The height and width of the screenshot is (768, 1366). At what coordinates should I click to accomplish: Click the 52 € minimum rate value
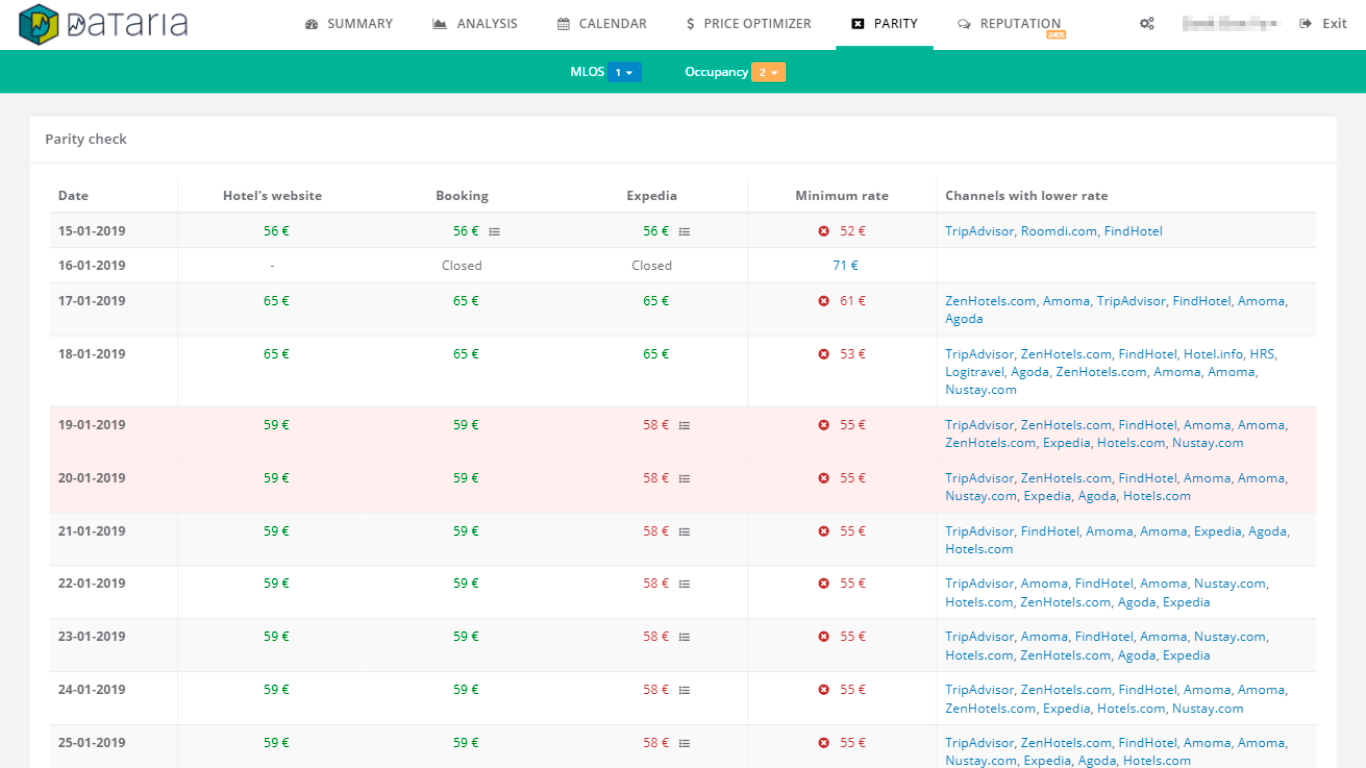click(853, 231)
